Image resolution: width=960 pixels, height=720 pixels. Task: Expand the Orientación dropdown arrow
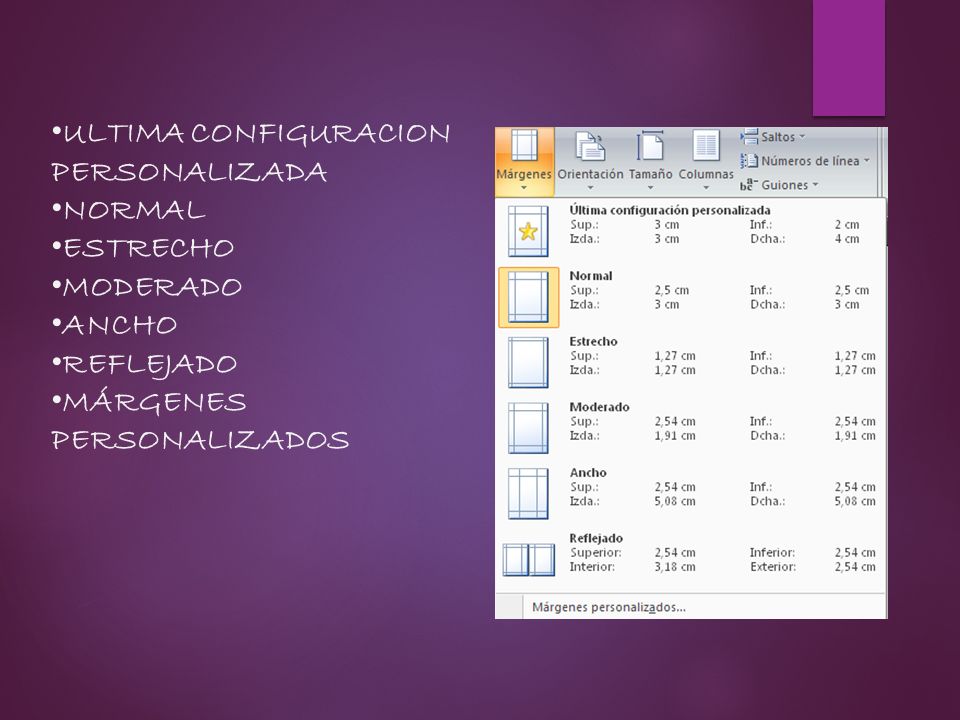pyautogui.click(x=590, y=188)
